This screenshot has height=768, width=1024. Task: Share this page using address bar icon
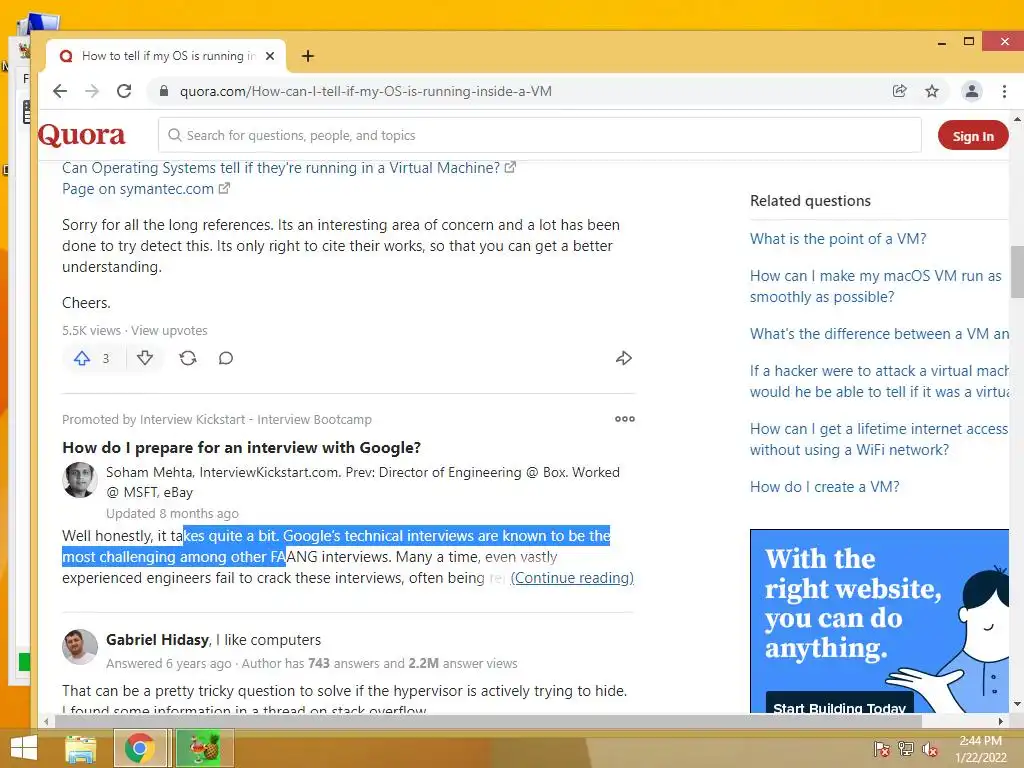(x=900, y=91)
